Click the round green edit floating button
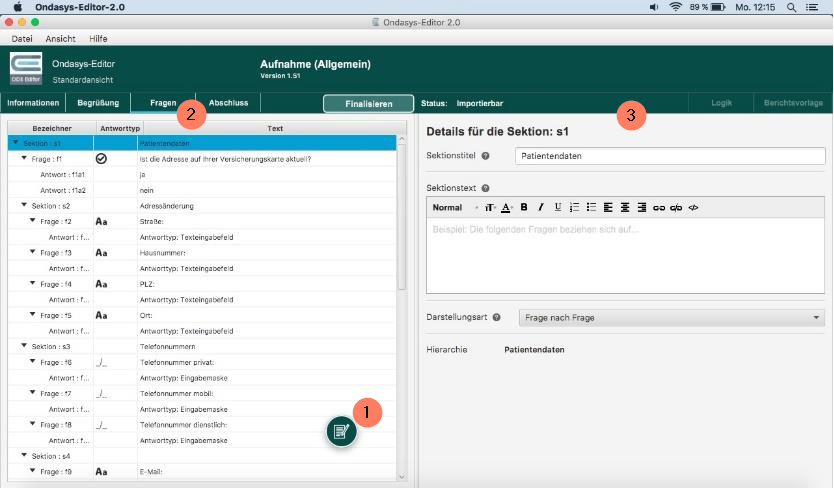Screen dimensions: 834x490 click(341, 431)
